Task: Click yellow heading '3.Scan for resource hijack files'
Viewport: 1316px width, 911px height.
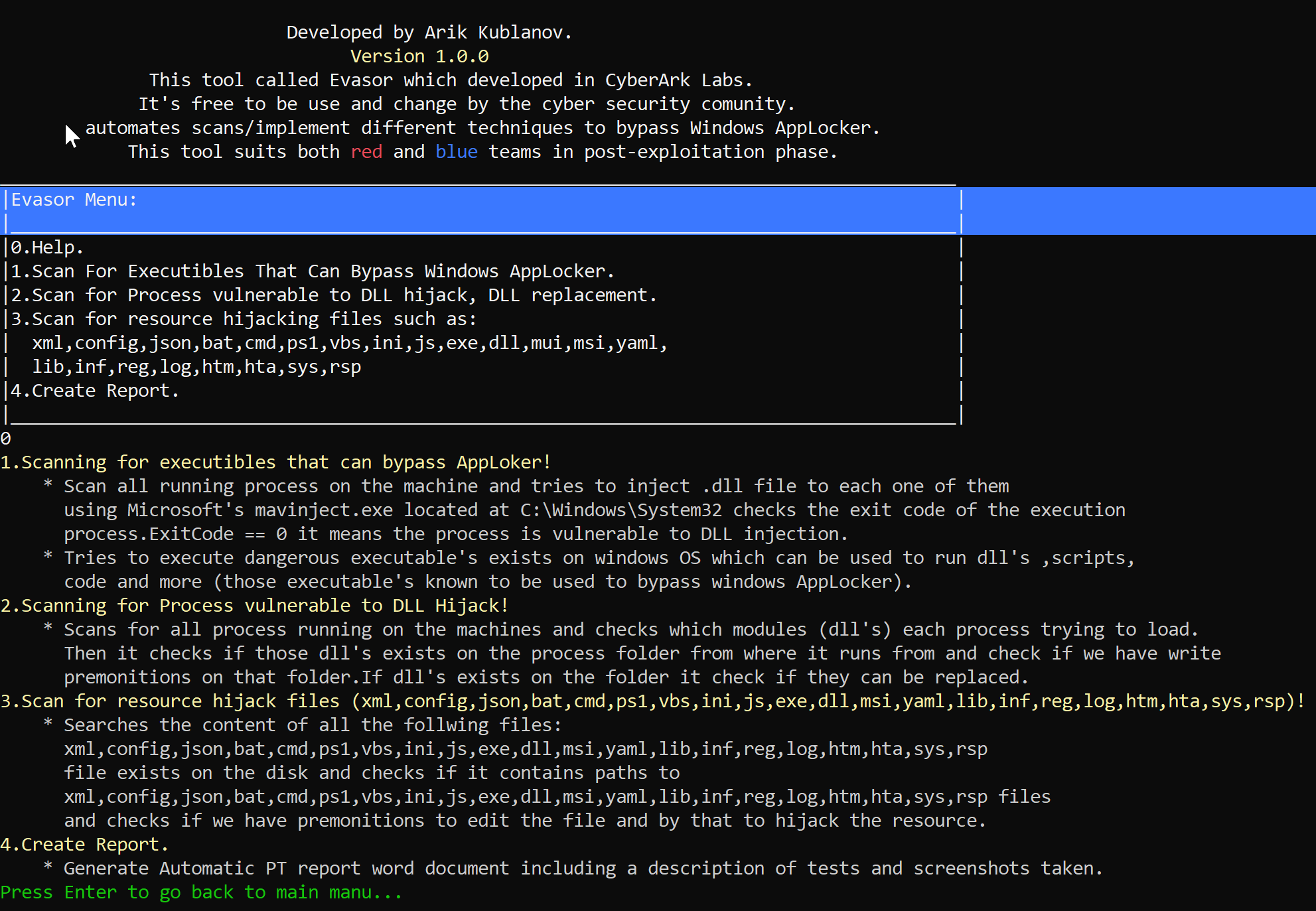Action: pos(652,701)
